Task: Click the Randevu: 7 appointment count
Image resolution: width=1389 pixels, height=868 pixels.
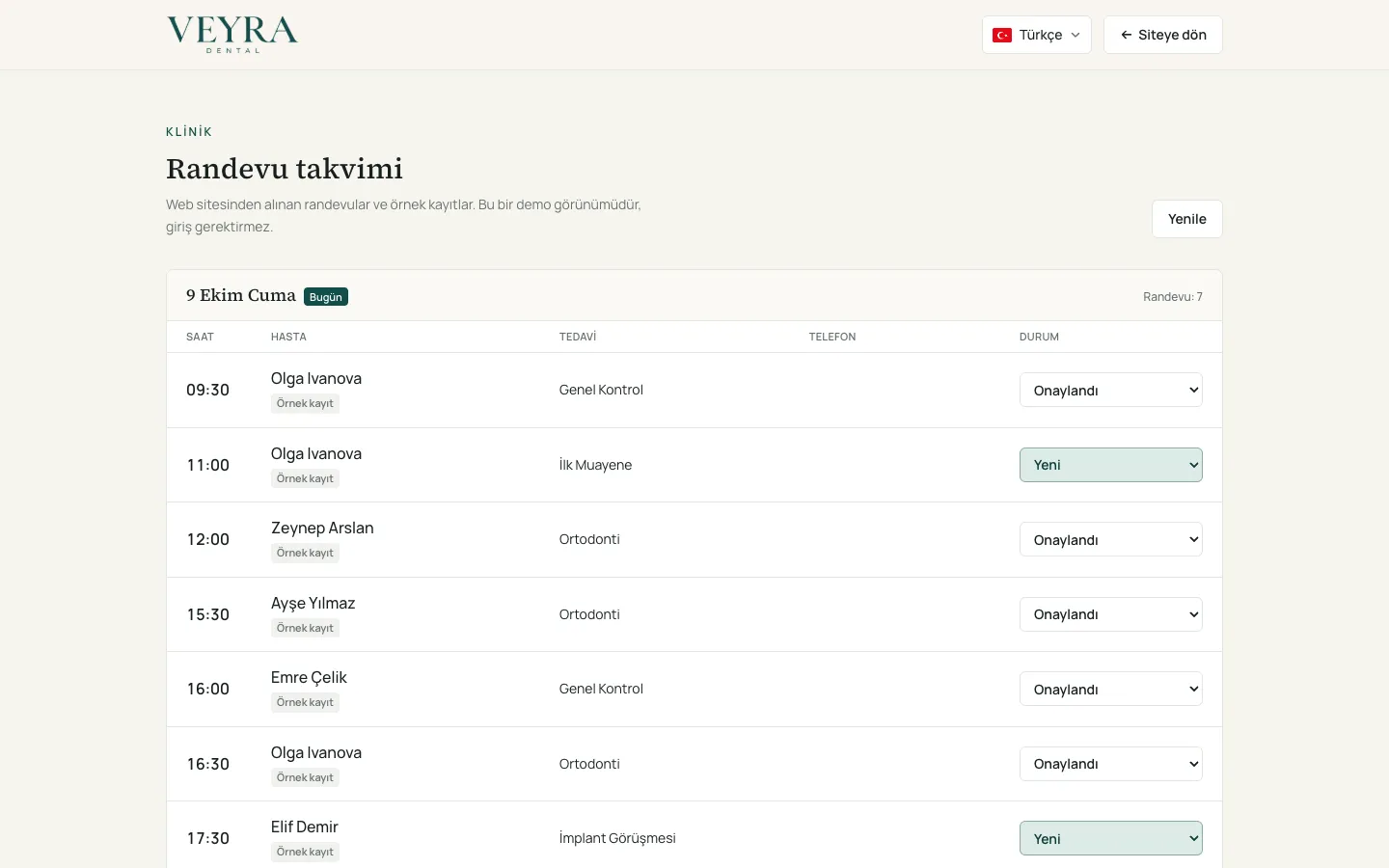Action: pos(1173,297)
